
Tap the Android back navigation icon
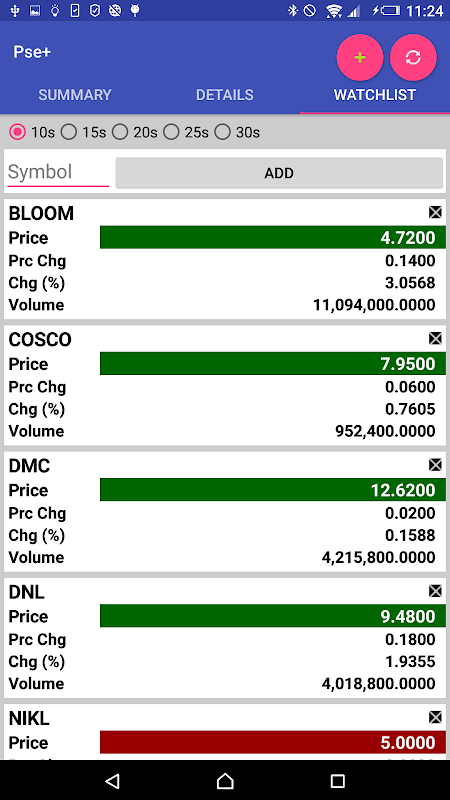(112, 780)
